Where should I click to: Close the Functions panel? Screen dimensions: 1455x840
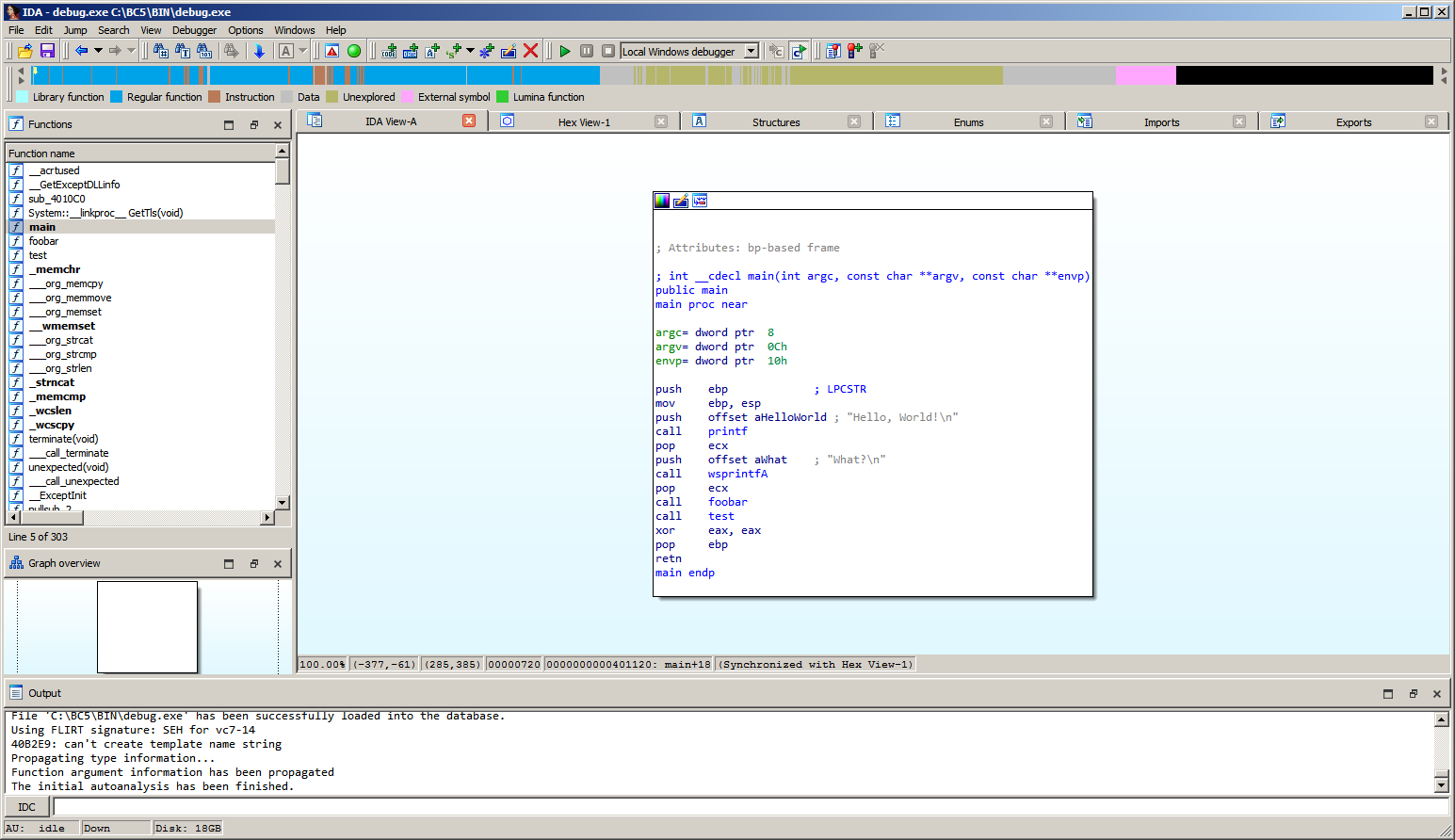tap(278, 125)
